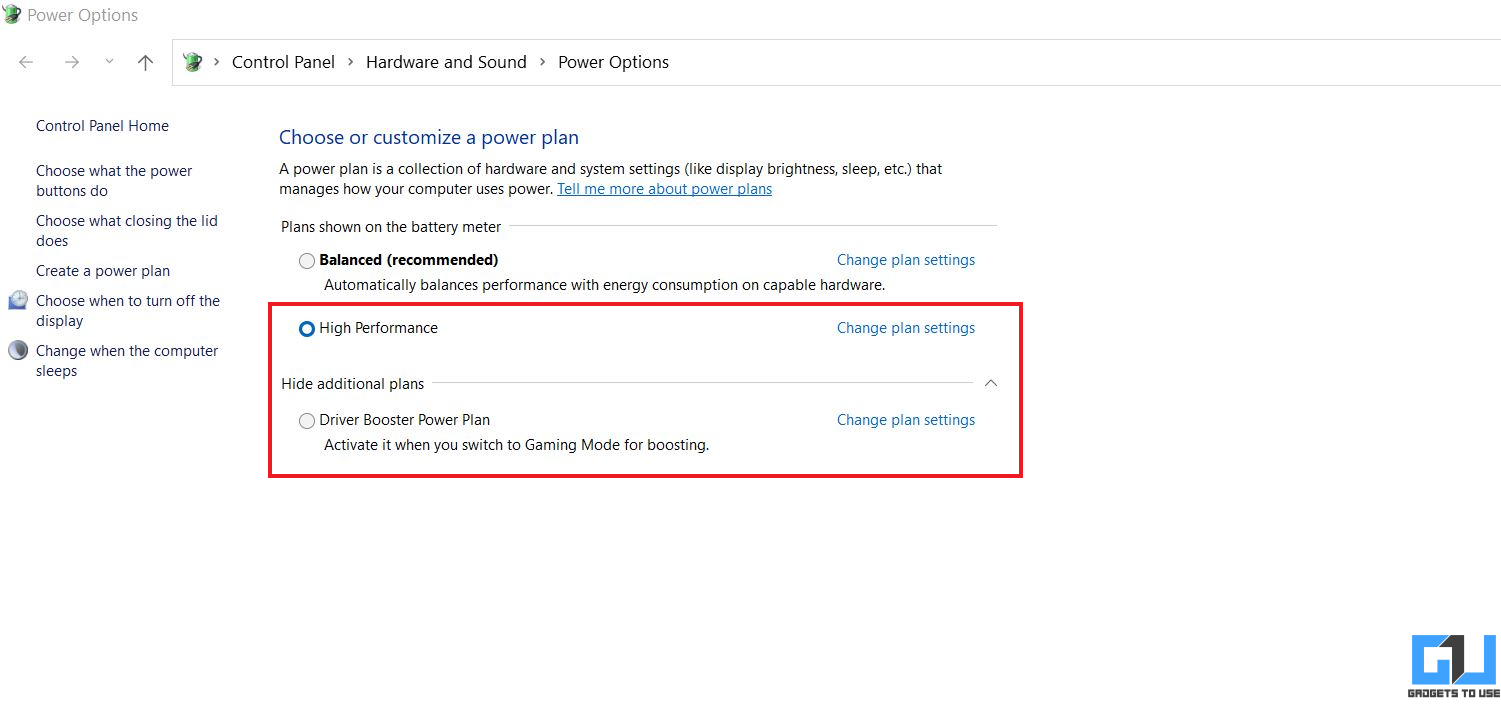This screenshot has width=1501, height=717.
Task: Click the address bar Power Options icon
Action: [x=193, y=62]
